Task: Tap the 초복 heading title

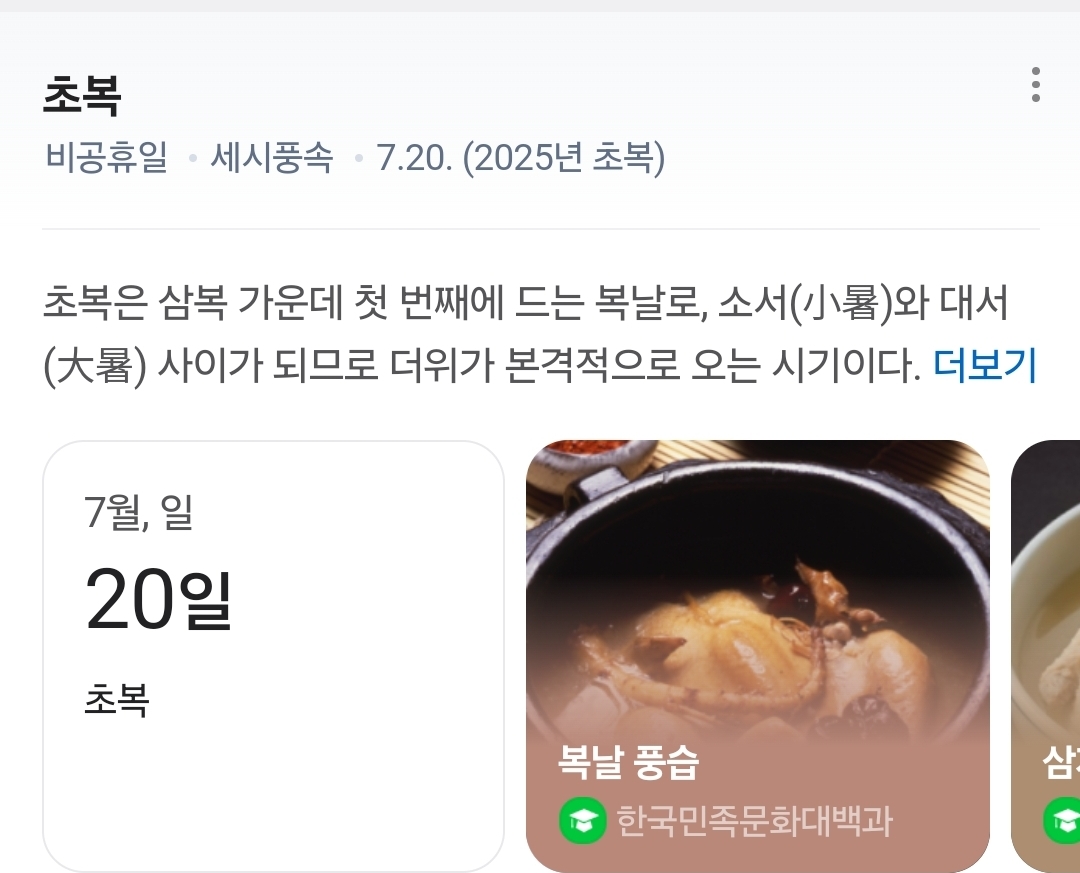Action: pos(82,95)
